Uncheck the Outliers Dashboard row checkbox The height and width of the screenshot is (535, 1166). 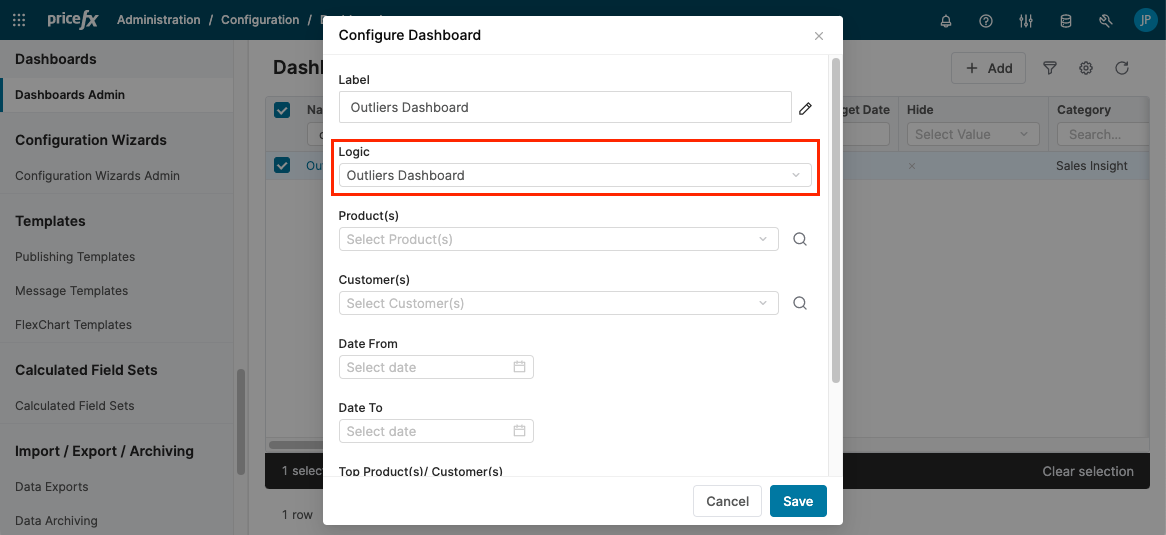[x=282, y=166]
